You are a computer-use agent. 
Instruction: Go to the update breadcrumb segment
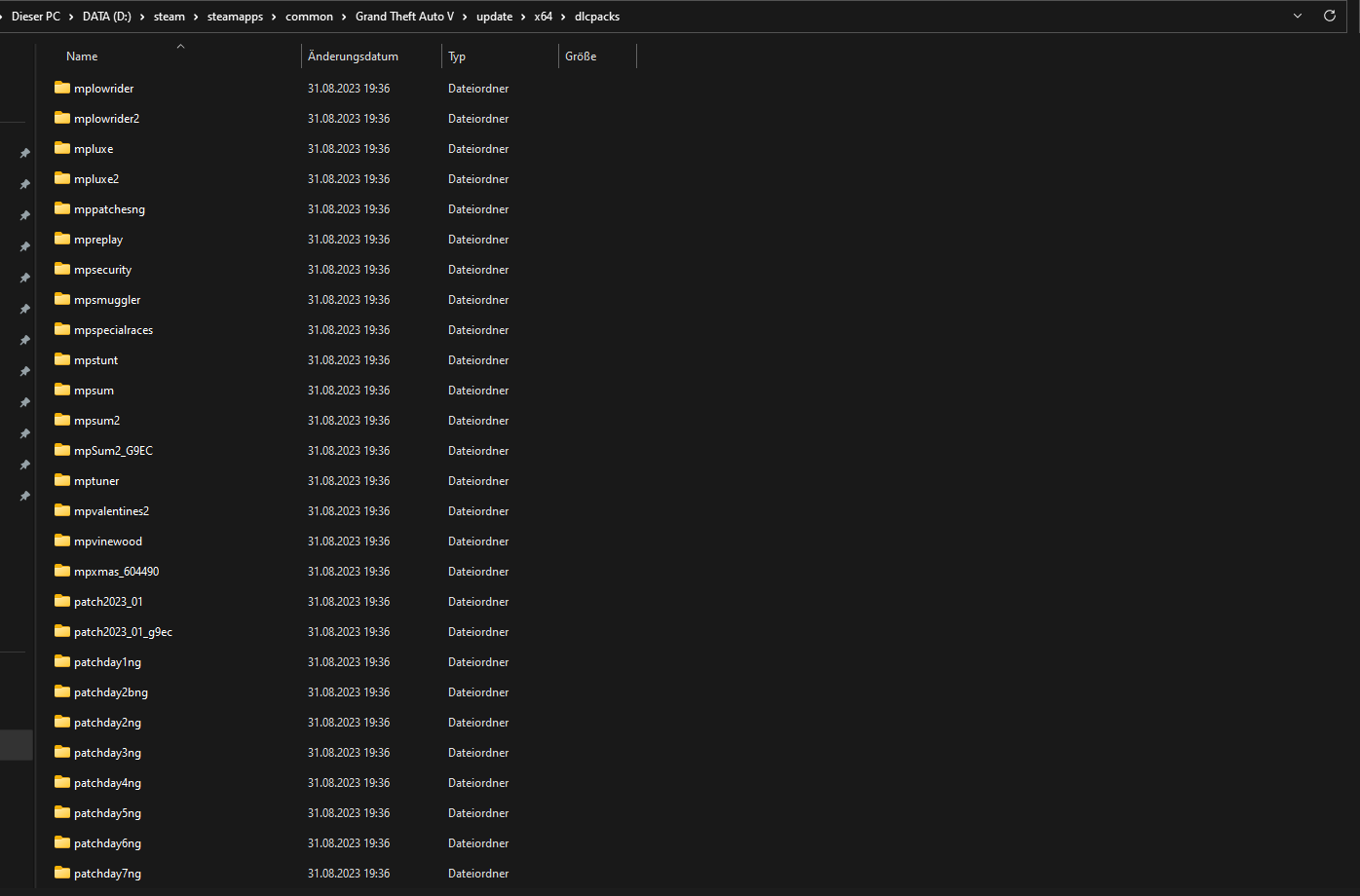point(495,17)
